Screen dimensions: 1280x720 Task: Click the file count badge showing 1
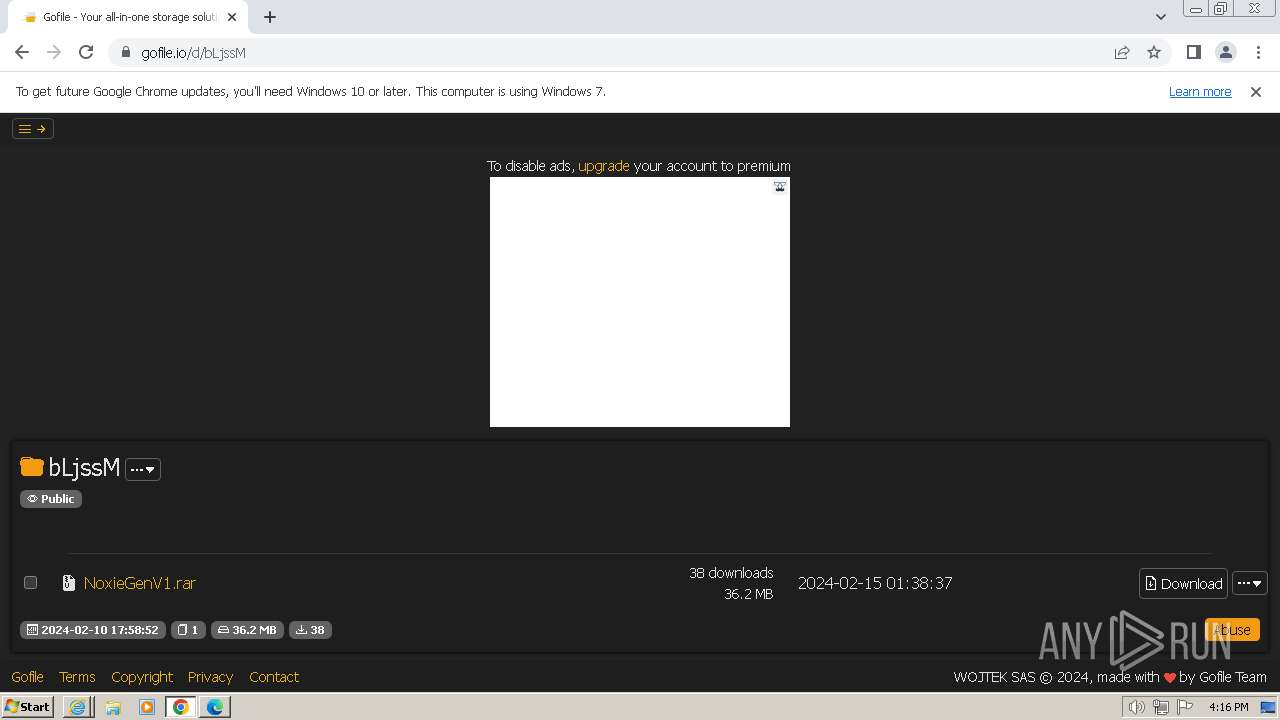188,630
